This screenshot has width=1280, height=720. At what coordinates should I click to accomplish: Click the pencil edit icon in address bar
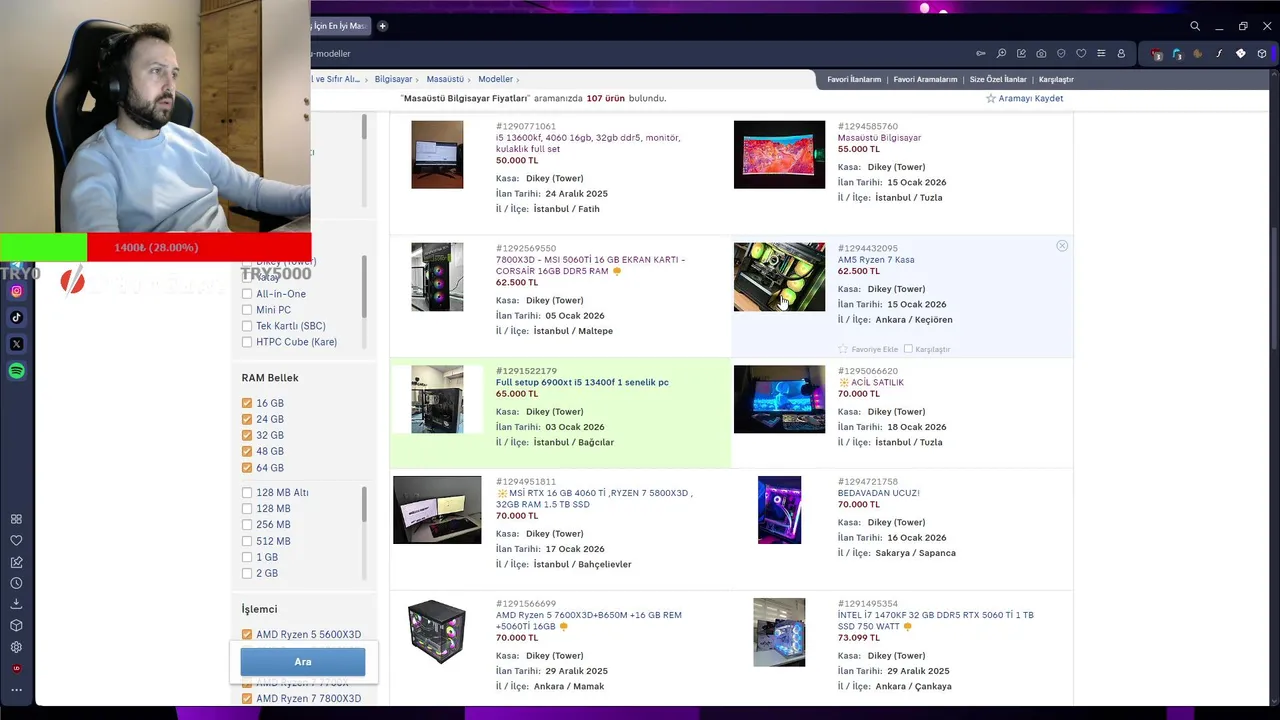1021,53
